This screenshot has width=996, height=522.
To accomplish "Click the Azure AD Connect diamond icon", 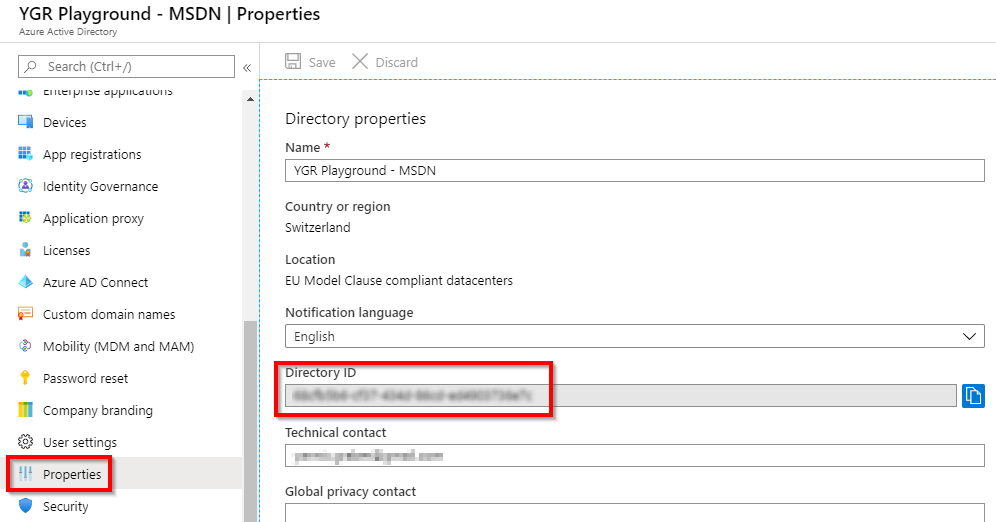I will click(x=25, y=282).
